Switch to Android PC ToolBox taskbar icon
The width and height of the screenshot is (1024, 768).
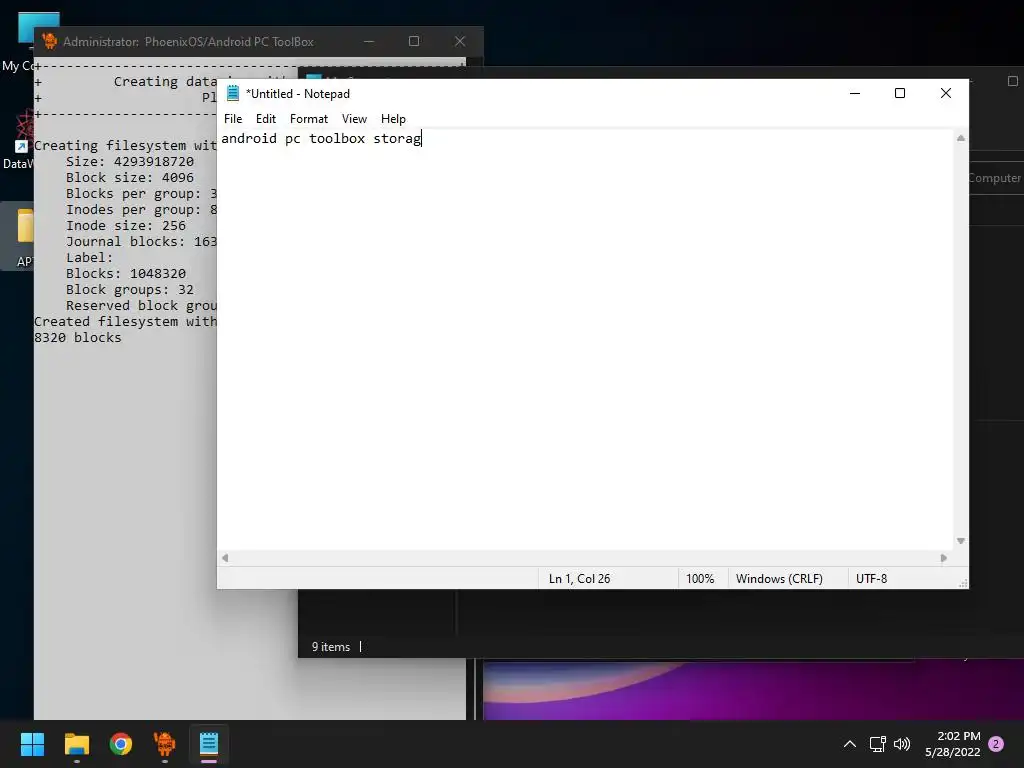point(165,744)
